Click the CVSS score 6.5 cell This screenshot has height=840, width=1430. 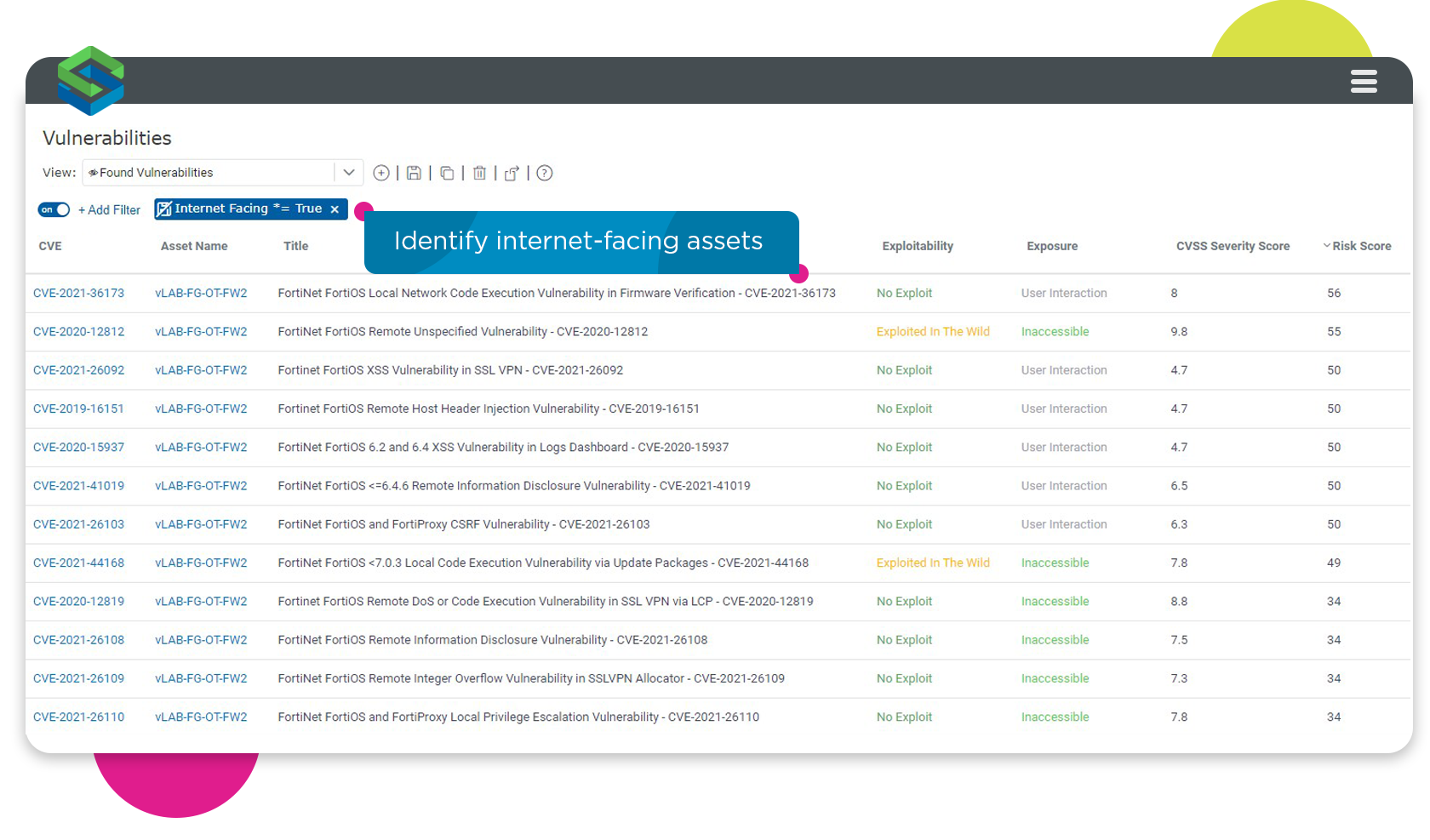click(1179, 486)
